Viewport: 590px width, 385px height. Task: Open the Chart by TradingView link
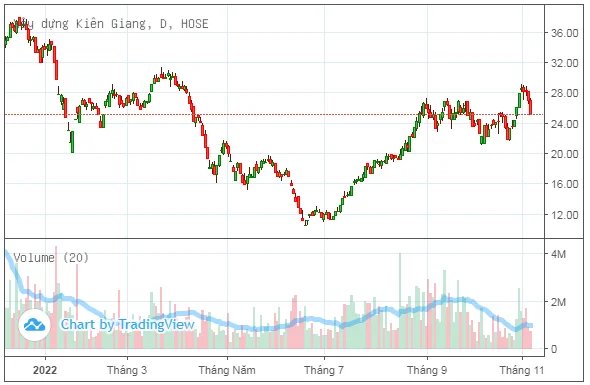[128, 324]
